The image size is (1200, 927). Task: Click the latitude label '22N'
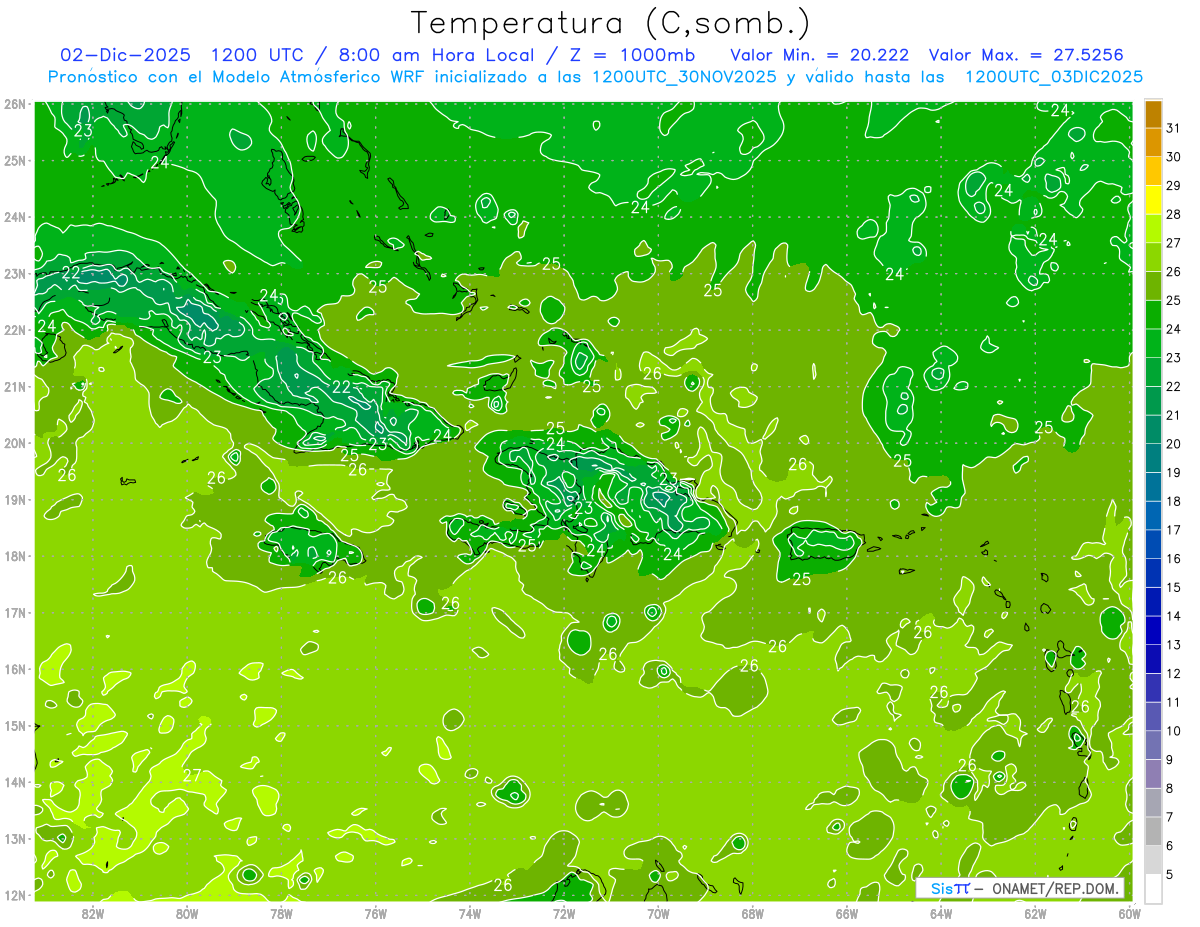point(14,330)
